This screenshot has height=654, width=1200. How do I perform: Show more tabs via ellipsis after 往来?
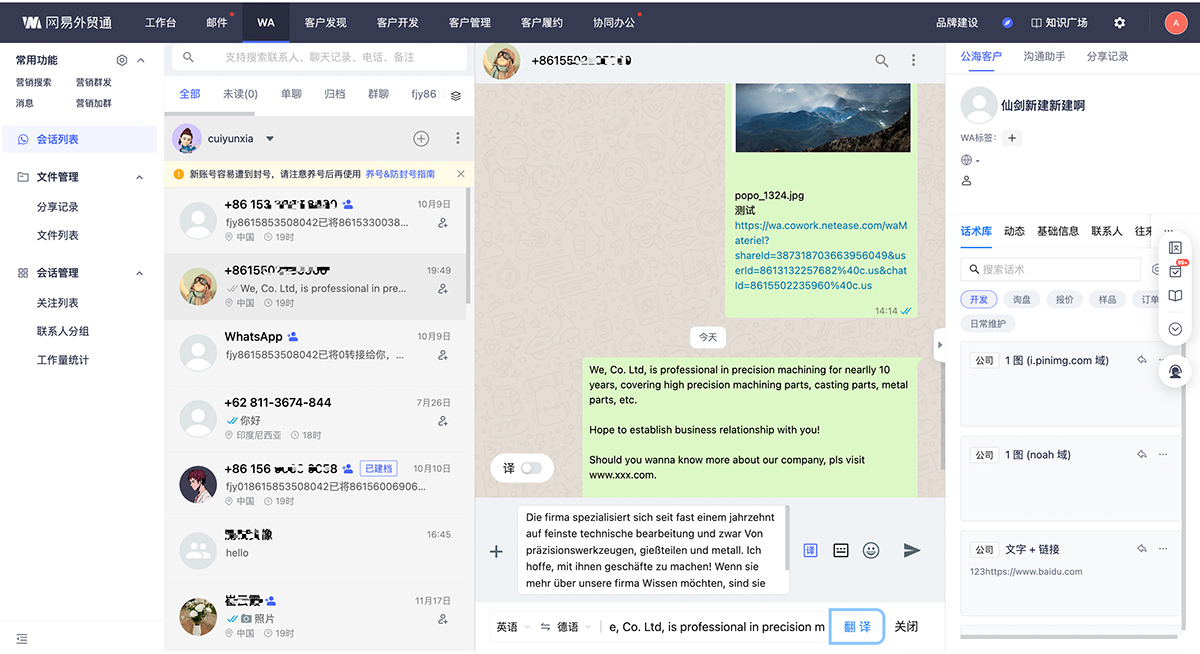tap(1169, 231)
